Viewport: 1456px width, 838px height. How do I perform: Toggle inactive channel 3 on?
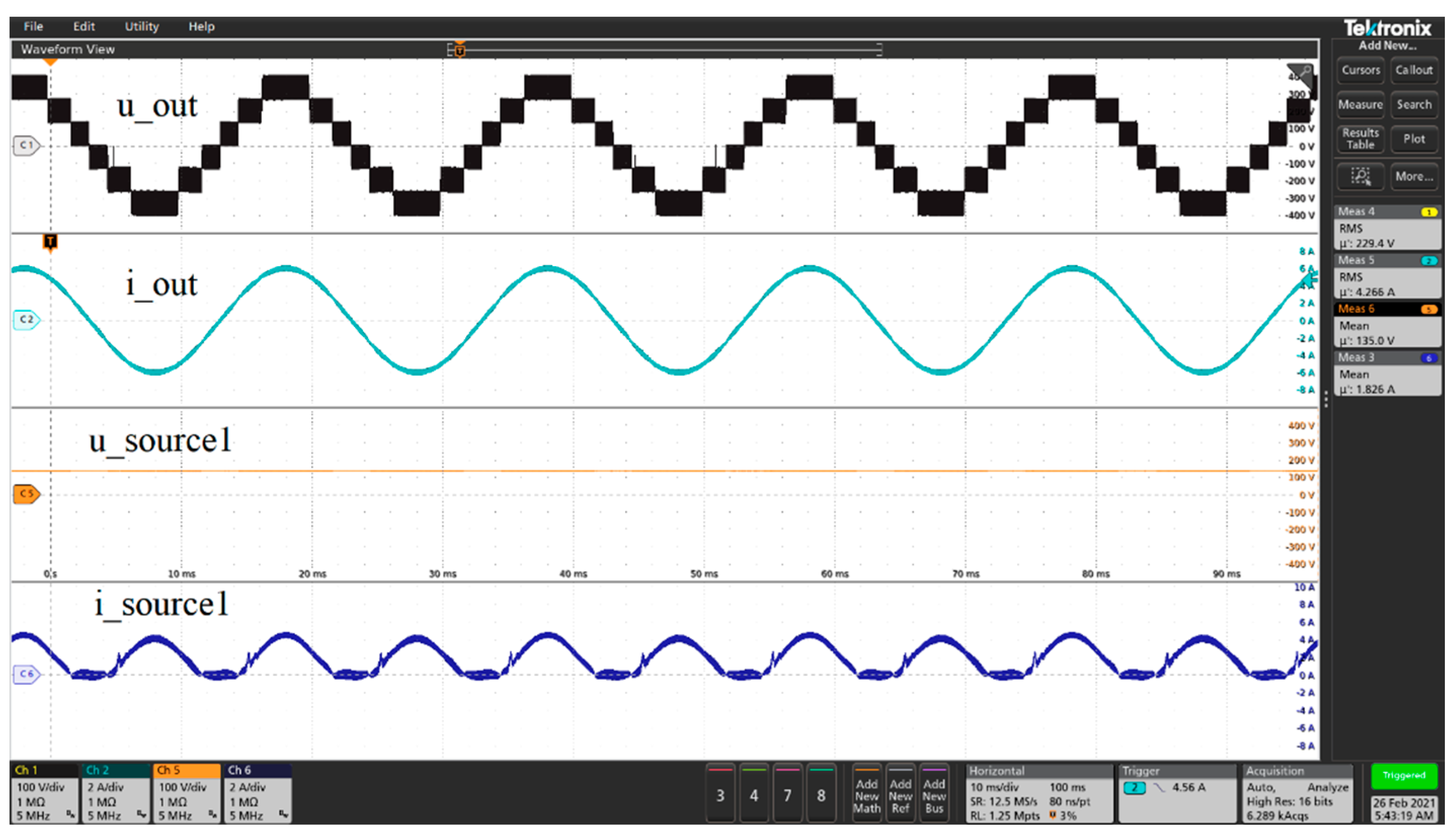(x=720, y=795)
